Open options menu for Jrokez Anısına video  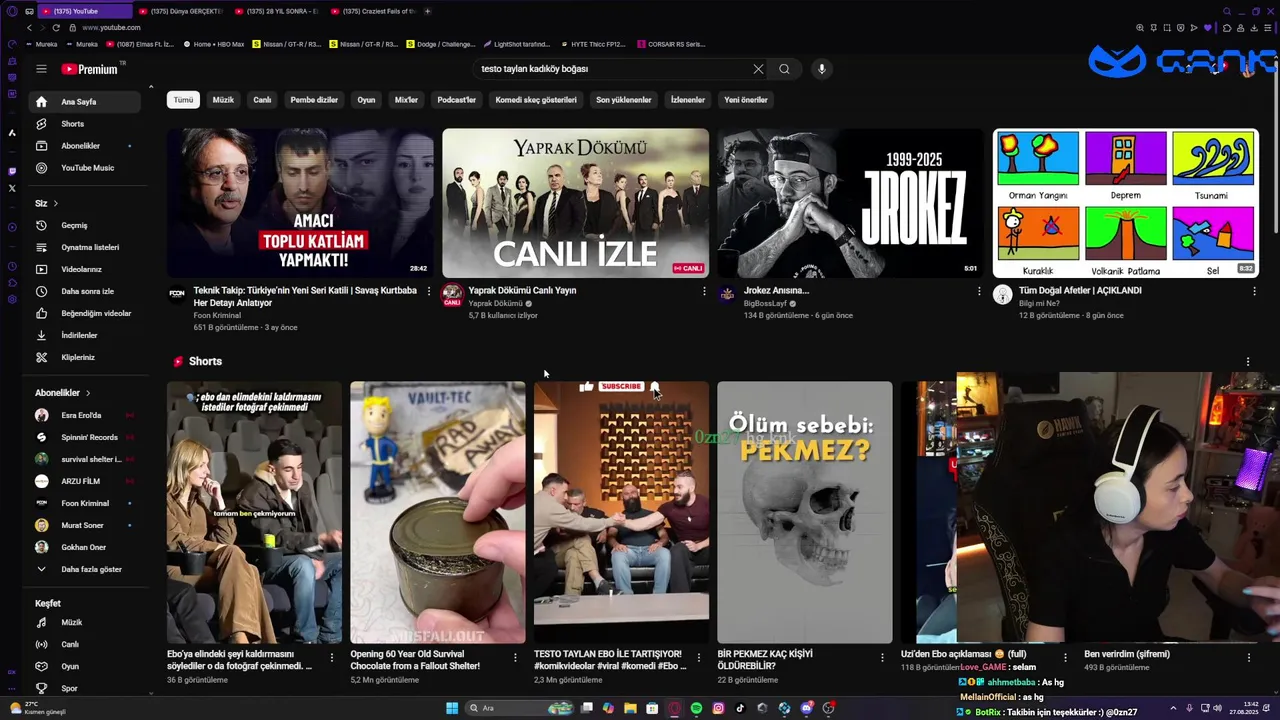pyautogui.click(x=979, y=291)
